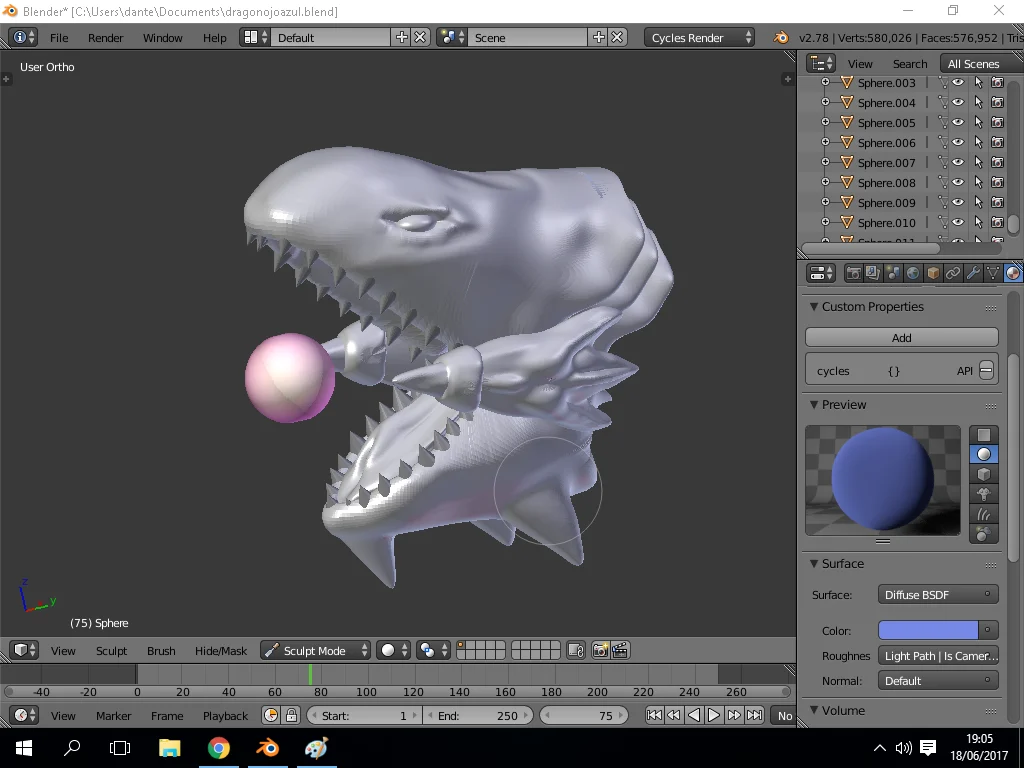Click the blue Color swatch

tap(927, 630)
